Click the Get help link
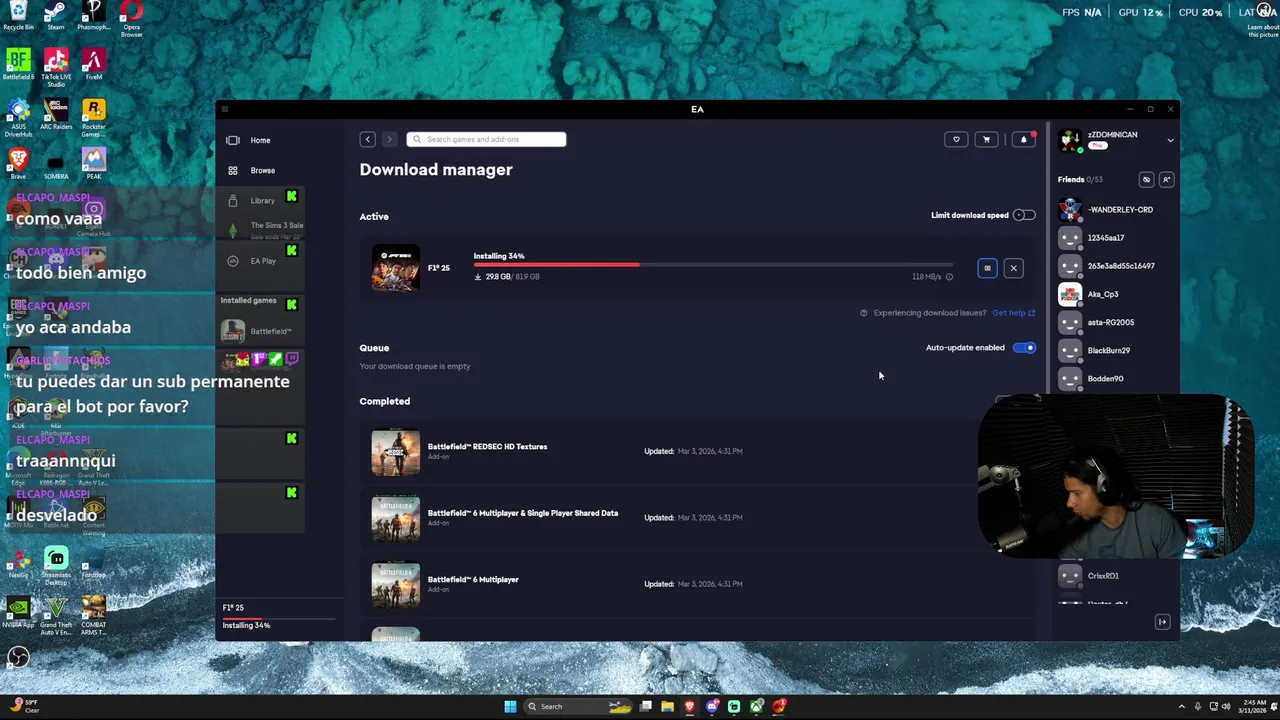 tap(1013, 313)
